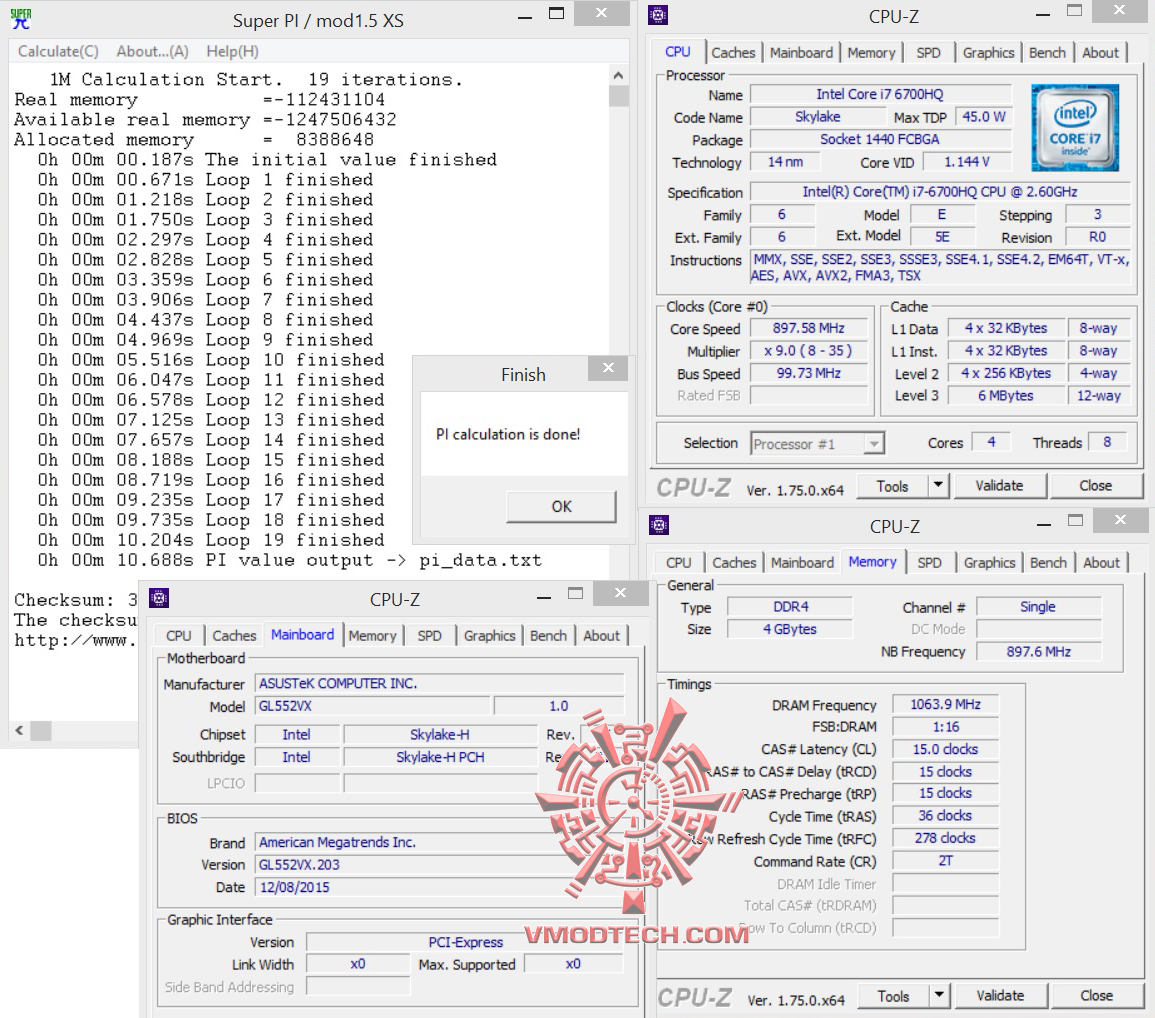Click the Level 3 cache value 6 MBytes
Screen dimensions: 1155x1018
coord(1005,396)
